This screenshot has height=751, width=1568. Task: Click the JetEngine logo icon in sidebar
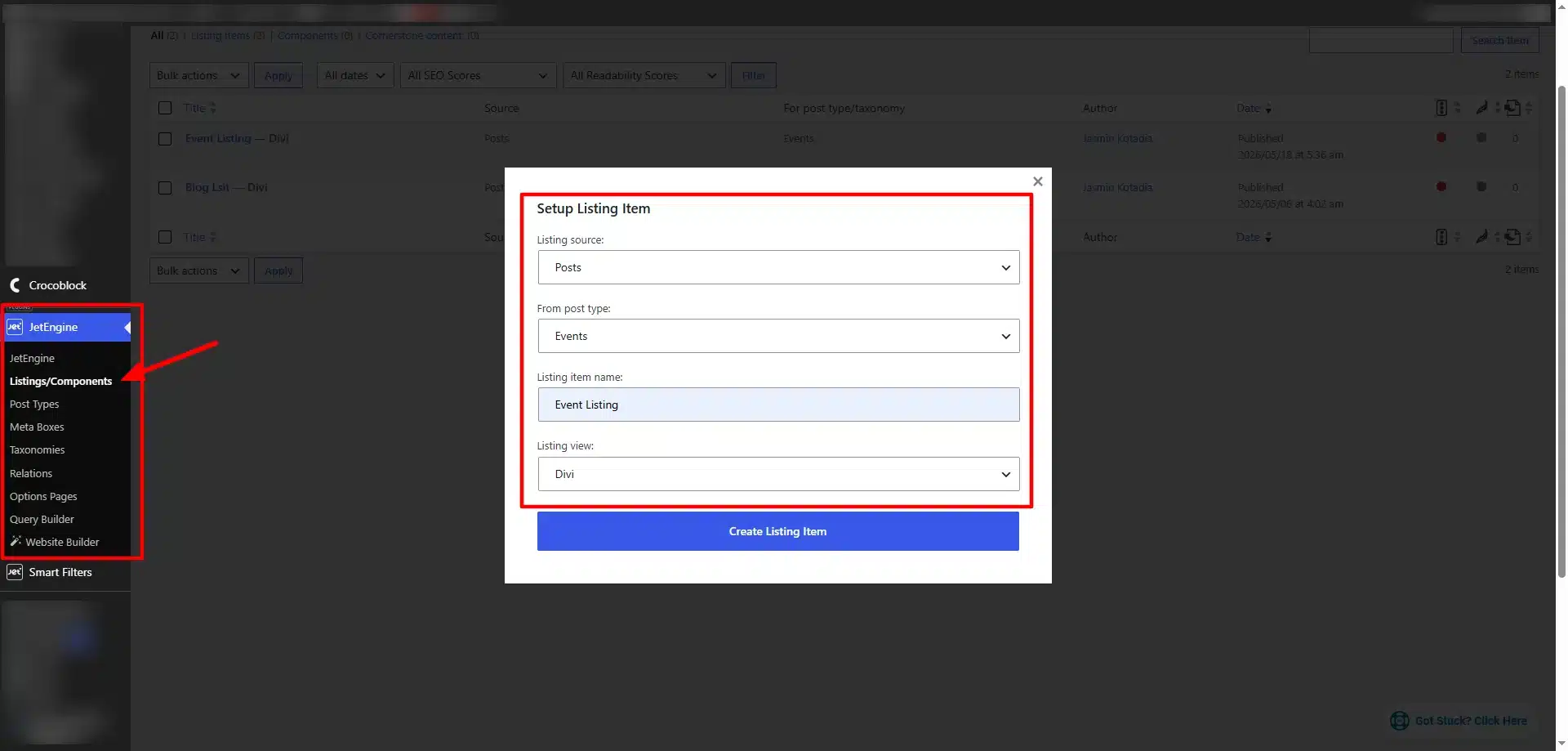point(15,327)
